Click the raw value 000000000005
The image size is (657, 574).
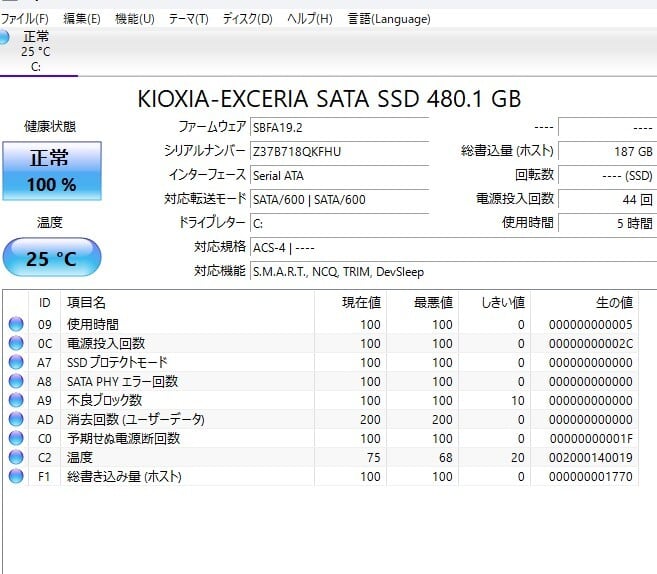591,324
